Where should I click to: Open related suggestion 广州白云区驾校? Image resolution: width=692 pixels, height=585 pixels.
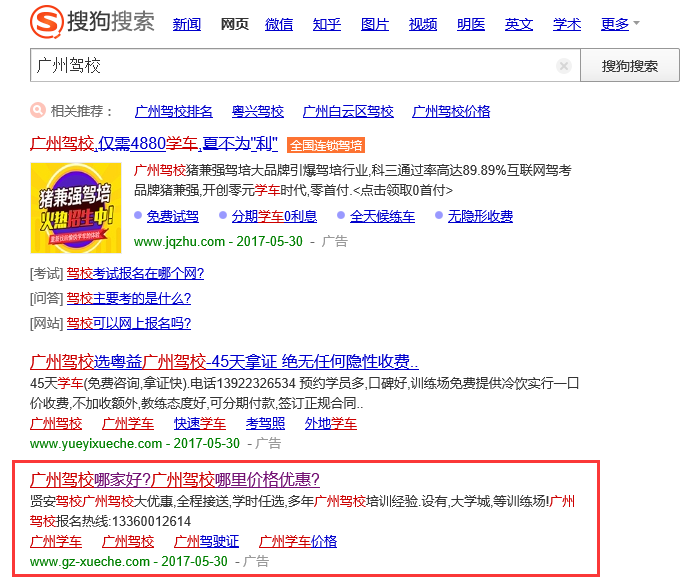point(348,111)
